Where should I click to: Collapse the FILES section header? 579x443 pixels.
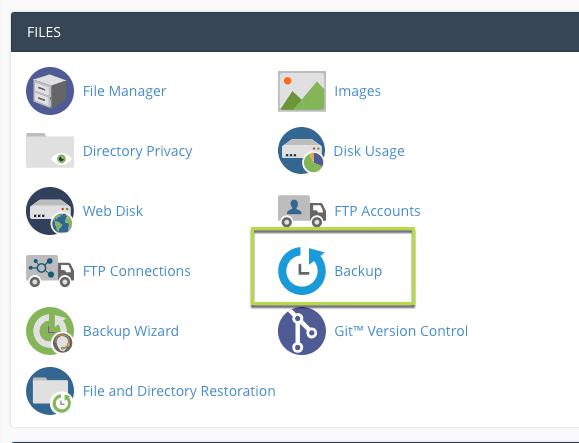(x=295, y=32)
